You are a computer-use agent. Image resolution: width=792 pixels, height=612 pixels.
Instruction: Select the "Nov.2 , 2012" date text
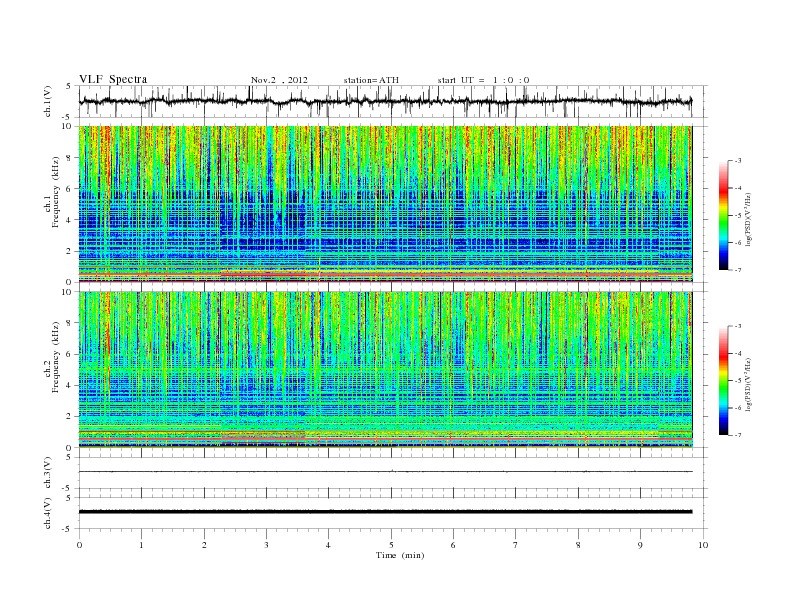click(x=279, y=80)
